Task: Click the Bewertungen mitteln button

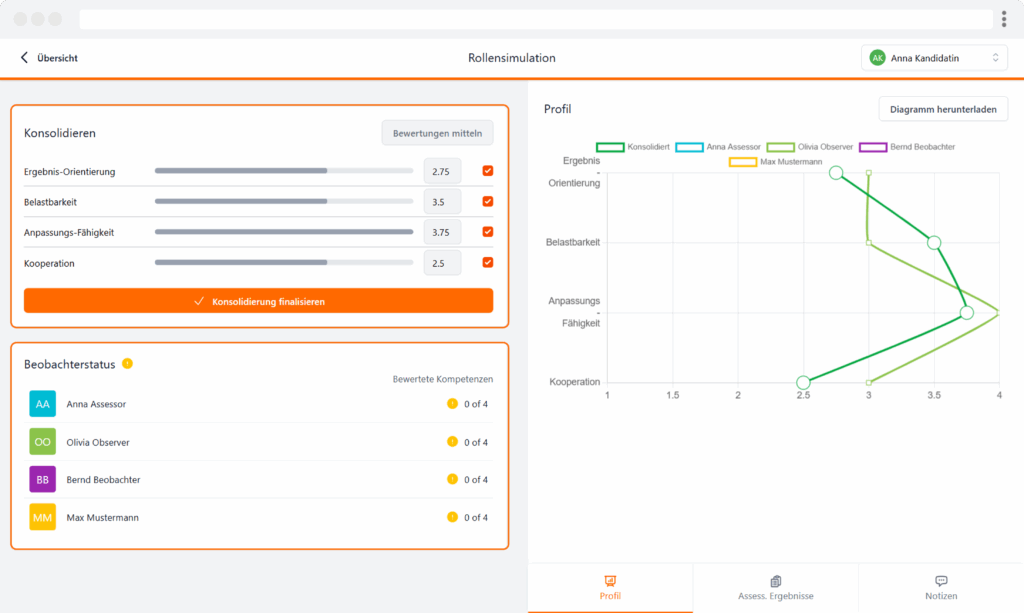Action: [437, 133]
